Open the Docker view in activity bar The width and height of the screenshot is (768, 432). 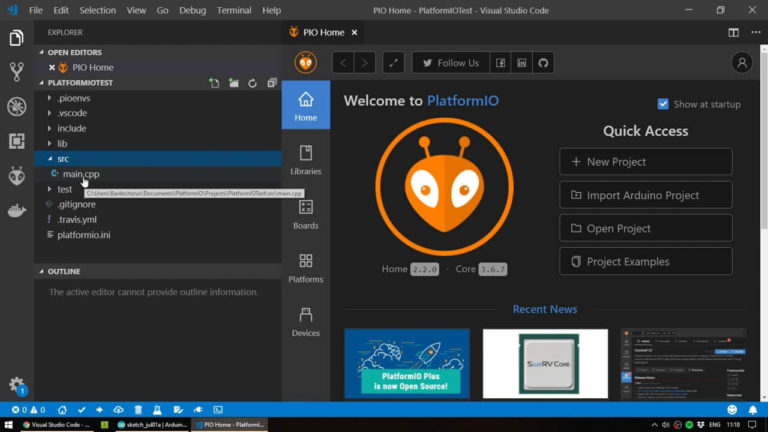pyautogui.click(x=16, y=211)
